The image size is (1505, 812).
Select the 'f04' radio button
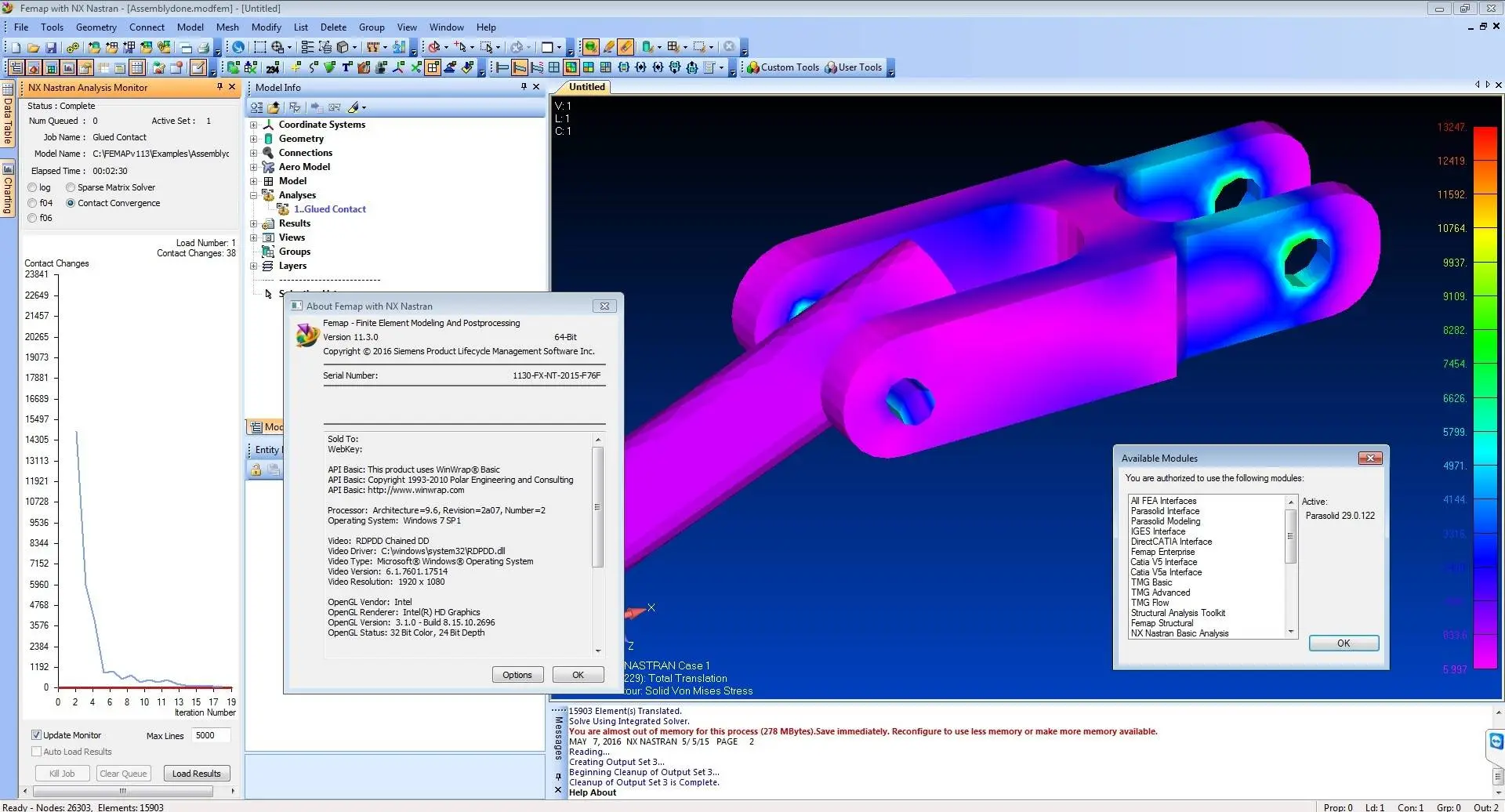[x=32, y=203]
